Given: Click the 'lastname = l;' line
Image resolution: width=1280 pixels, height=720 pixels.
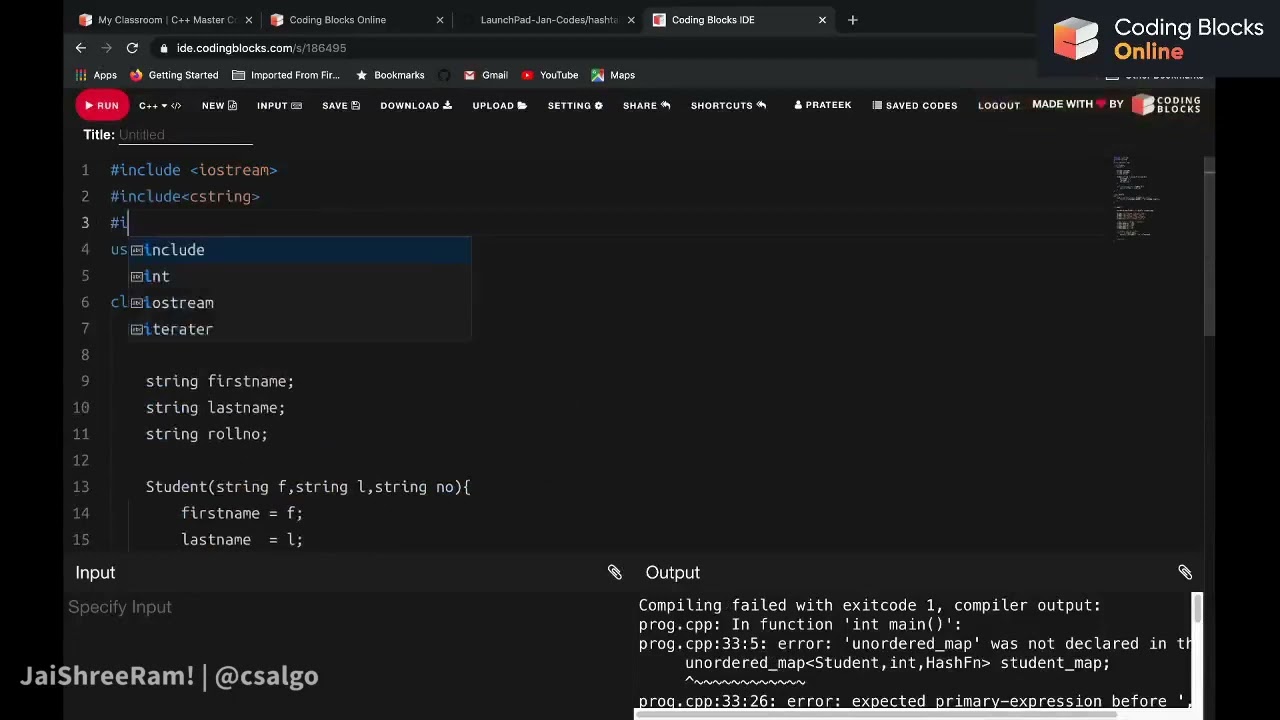Looking at the screenshot, I should (242, 540).
